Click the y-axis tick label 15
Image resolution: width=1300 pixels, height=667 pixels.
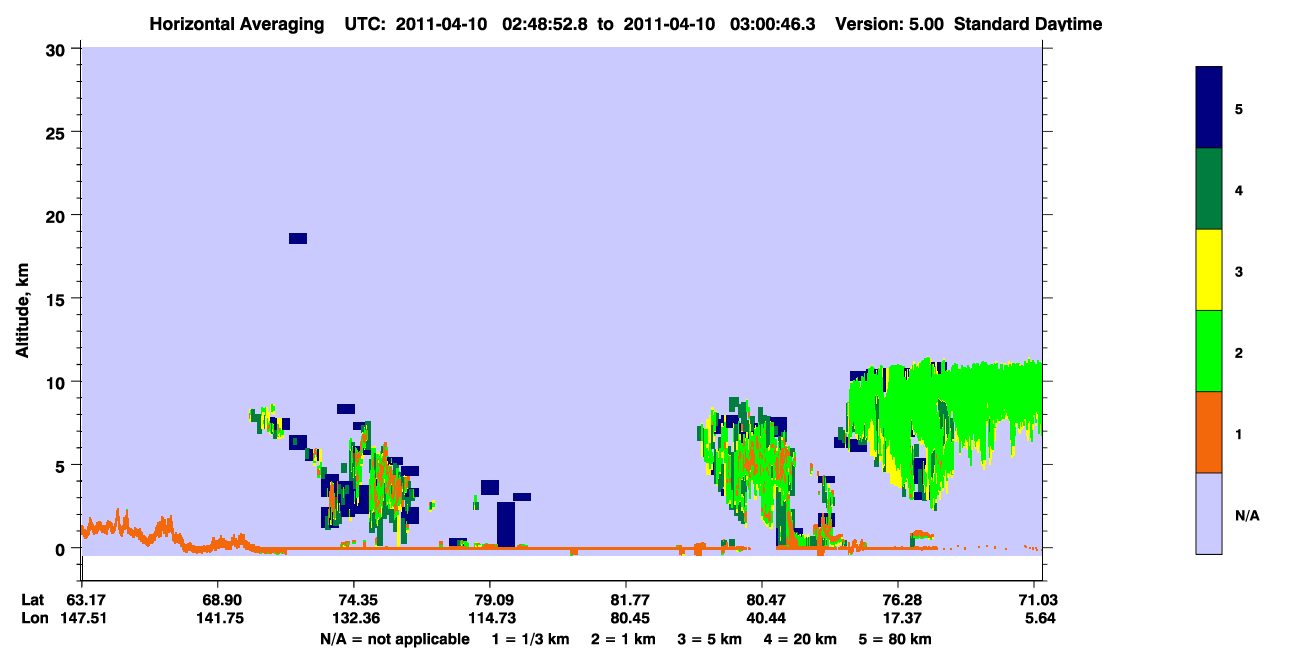tap(58, 299)
